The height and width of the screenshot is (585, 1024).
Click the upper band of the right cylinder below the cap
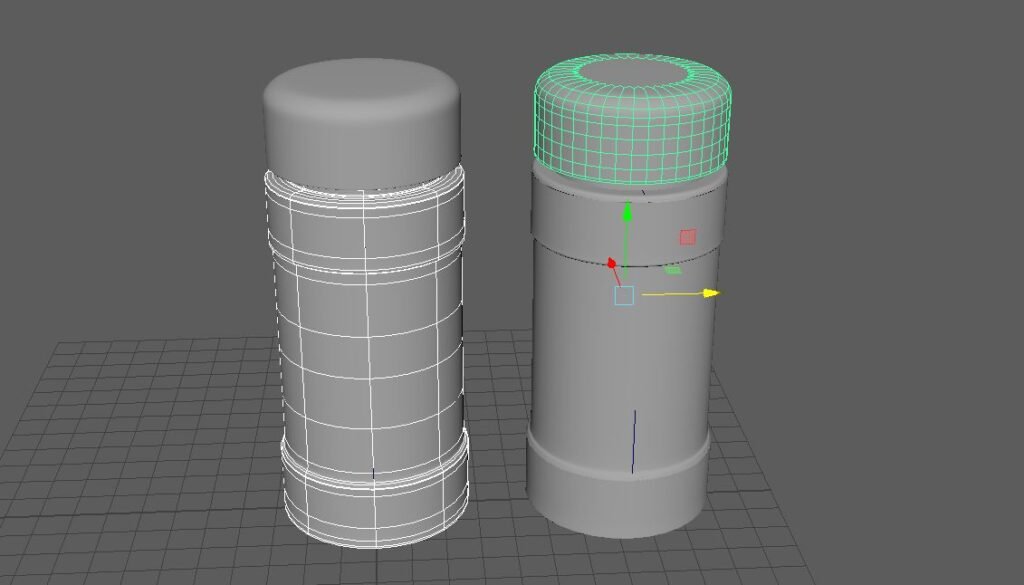coord(627,219)
